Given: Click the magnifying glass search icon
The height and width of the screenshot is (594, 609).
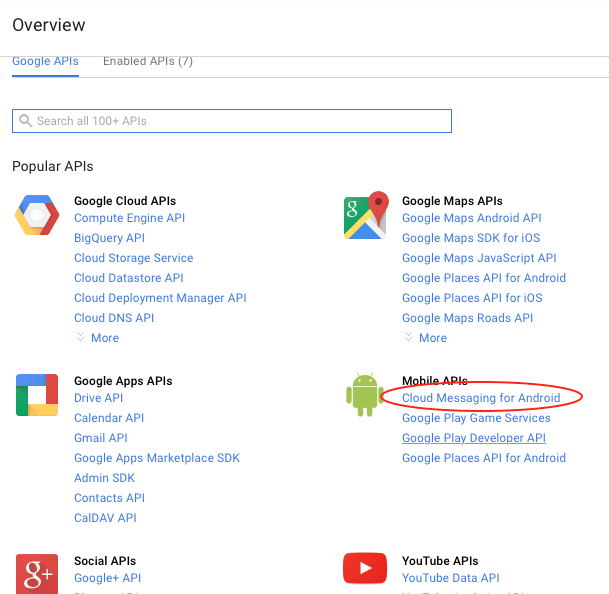Looking at the screenshot, I should [x=25, y=121].
